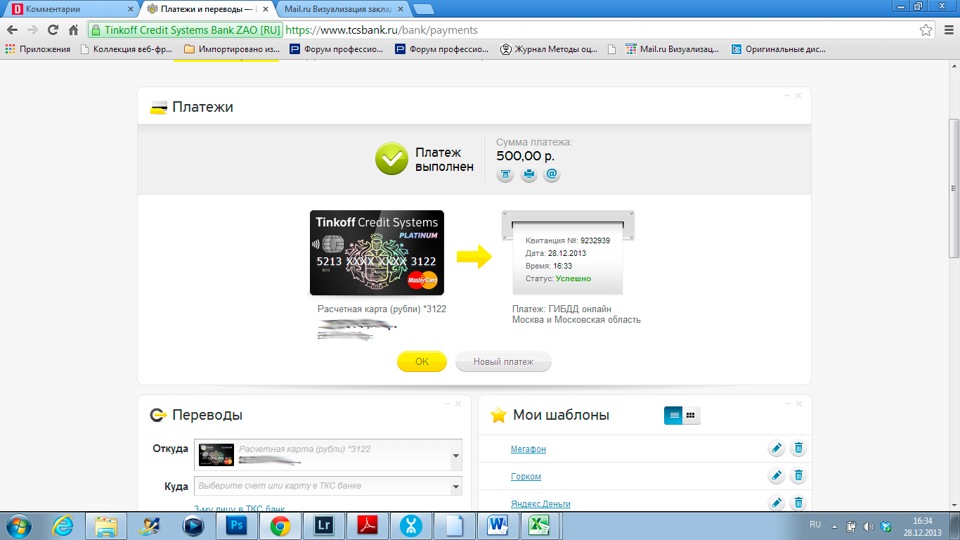
Task: Bookmark this page with star icon
Action: (x=926, y=30)
